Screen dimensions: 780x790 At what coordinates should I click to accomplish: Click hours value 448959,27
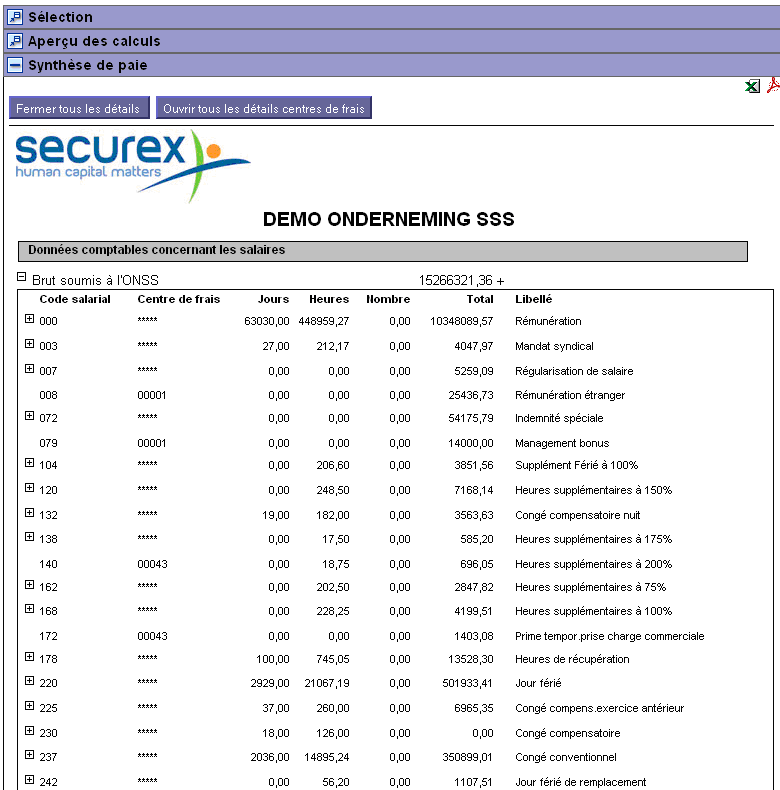coord(324,321)
